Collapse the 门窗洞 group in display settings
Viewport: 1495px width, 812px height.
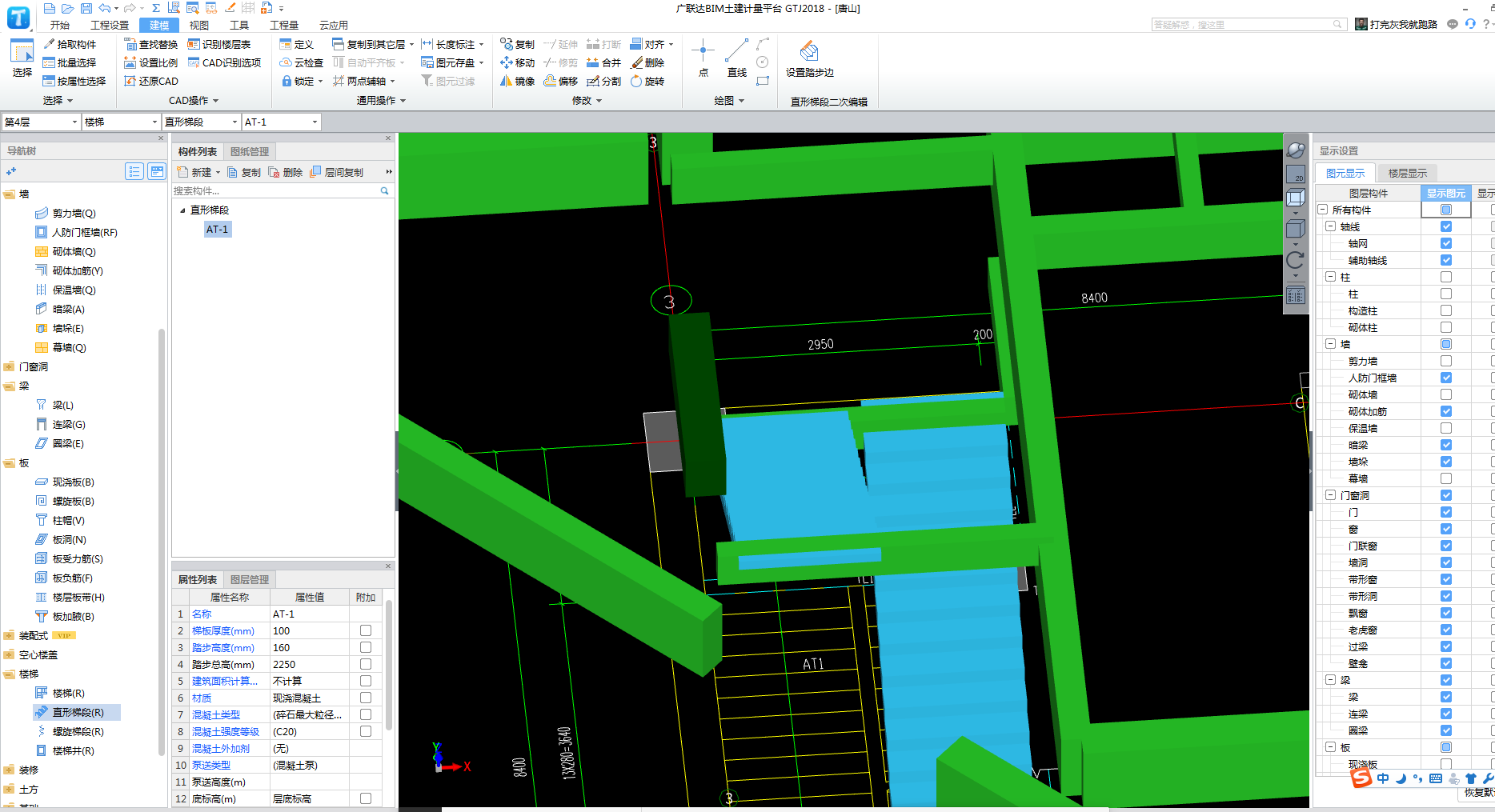[x=1330, y=495]
